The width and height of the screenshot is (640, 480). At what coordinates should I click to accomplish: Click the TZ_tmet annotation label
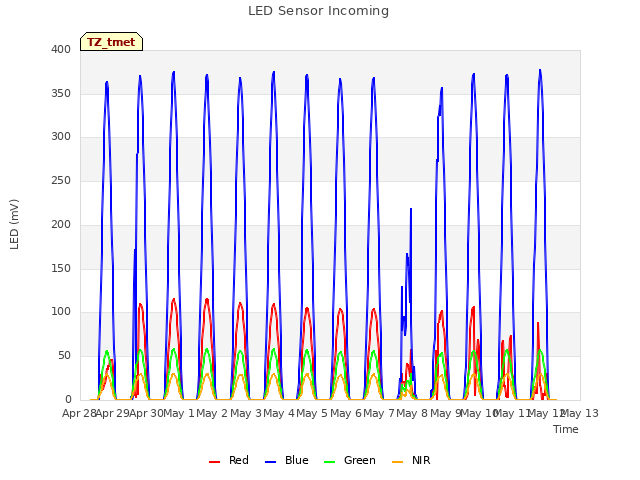coord(111,42)
